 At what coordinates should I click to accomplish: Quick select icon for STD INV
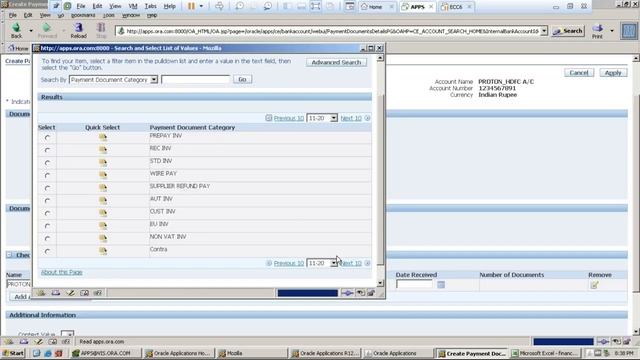(103, 162)
